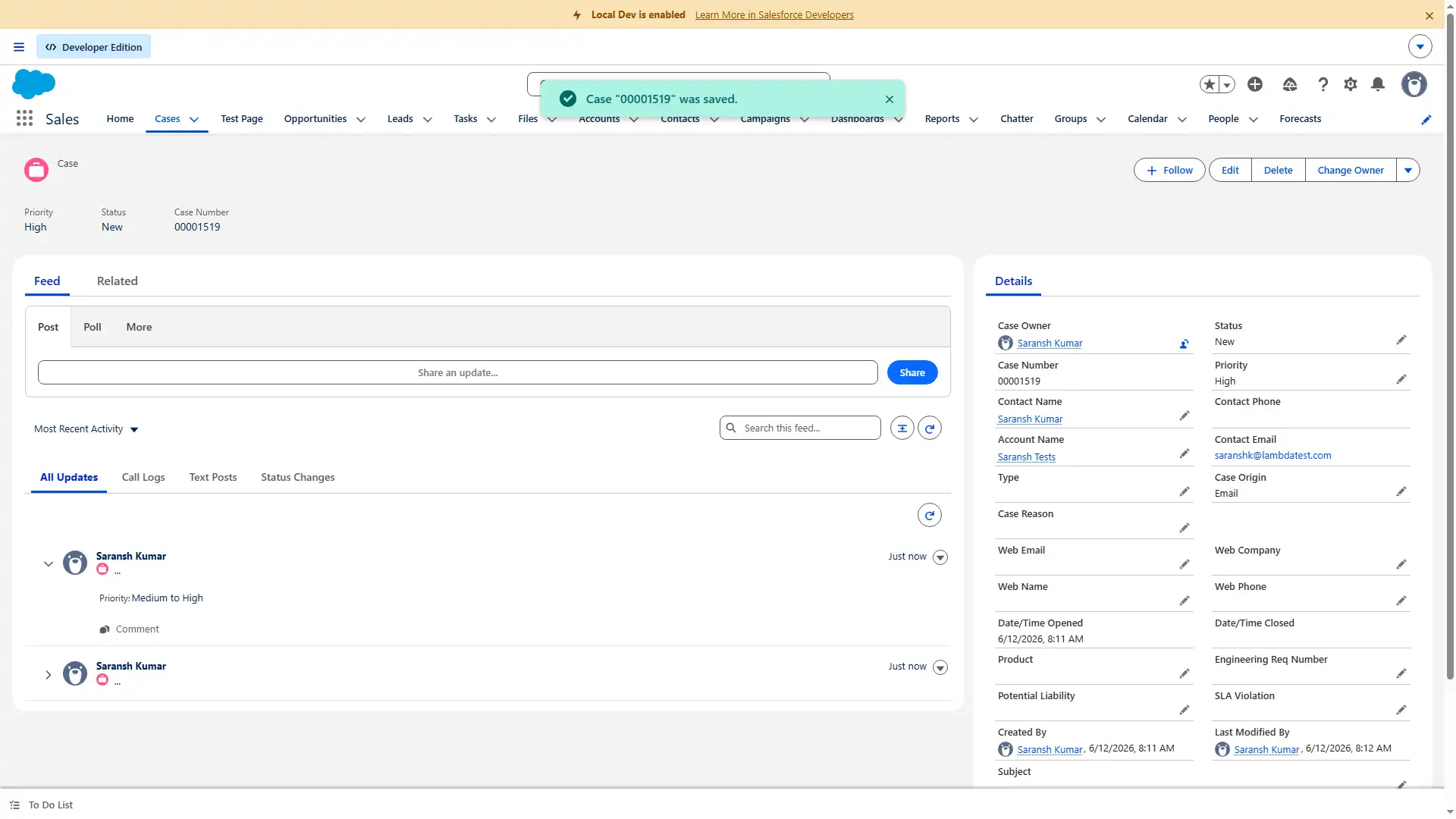Image resolution: width=1456 pixels, height=819 pixels.
Task: Open the Cases nav tab dropdown chevron
Action: tap(194, 120)
